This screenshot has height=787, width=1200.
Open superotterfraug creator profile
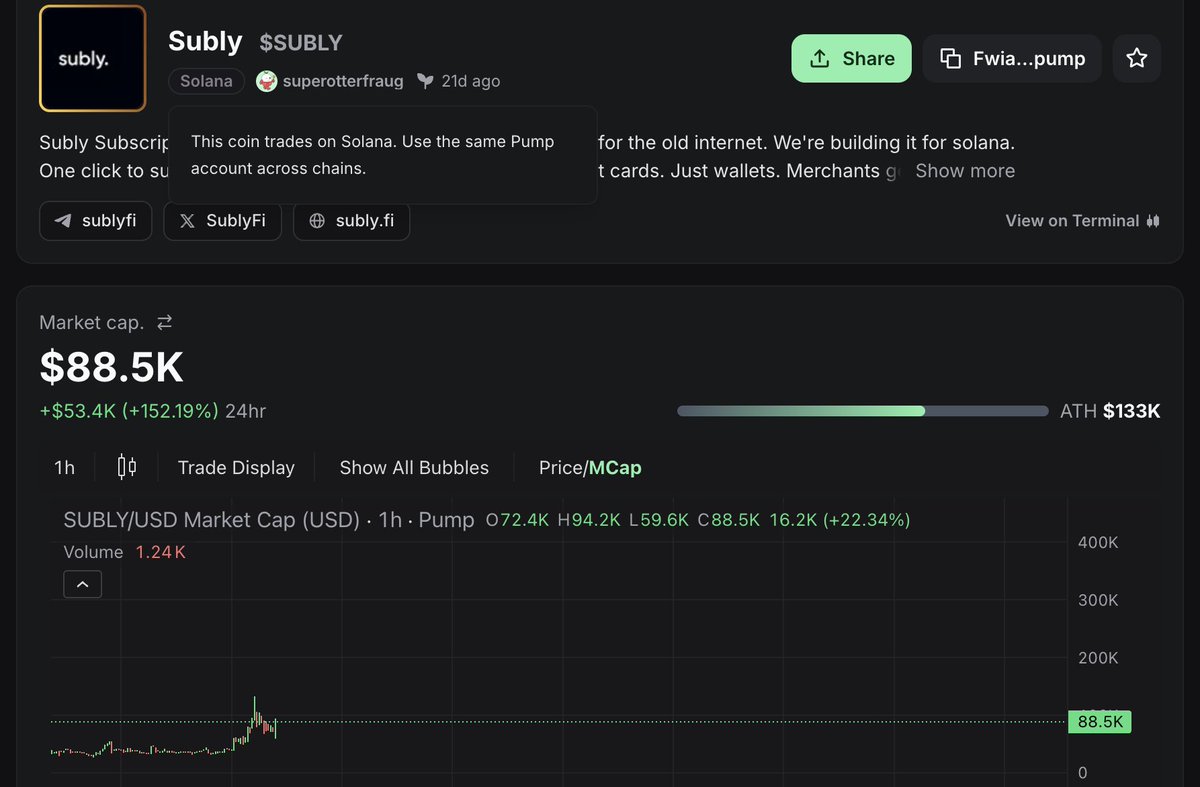click(343, 81)
